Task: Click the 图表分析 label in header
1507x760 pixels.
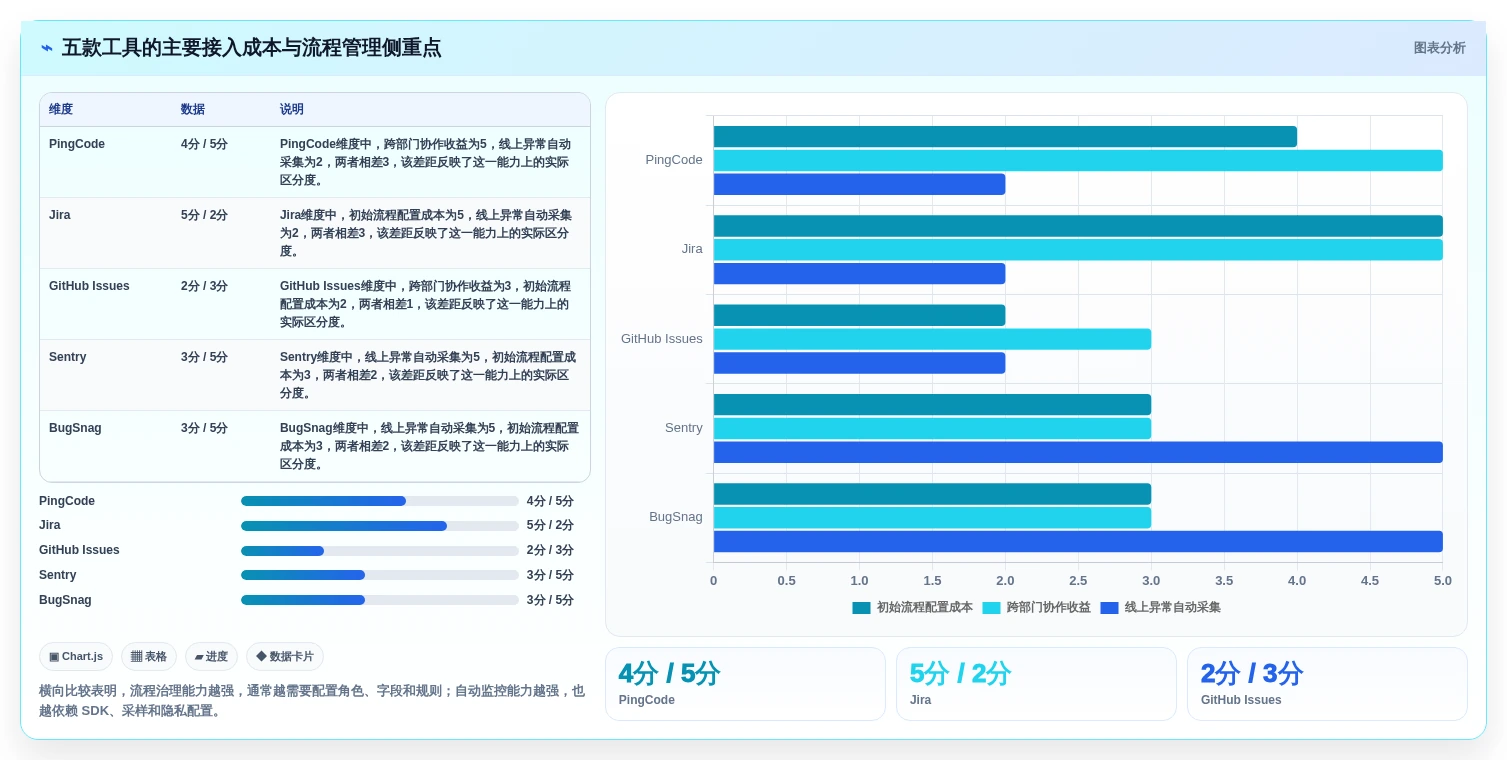Action: point(1439,48)
